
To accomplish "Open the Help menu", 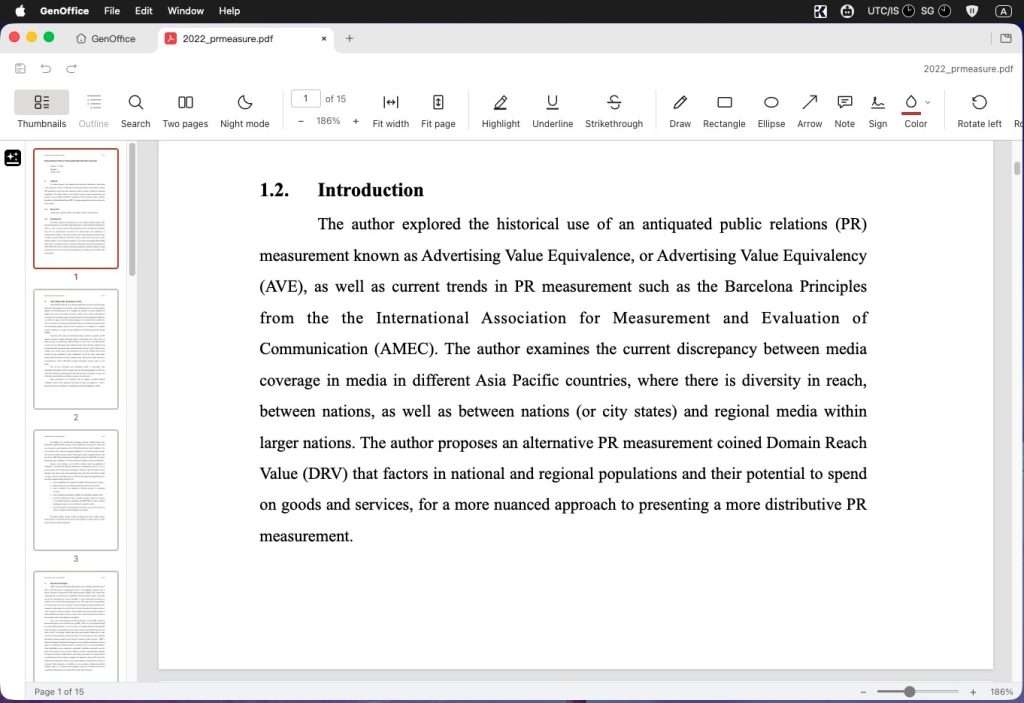I will click(x=229, y=11).
